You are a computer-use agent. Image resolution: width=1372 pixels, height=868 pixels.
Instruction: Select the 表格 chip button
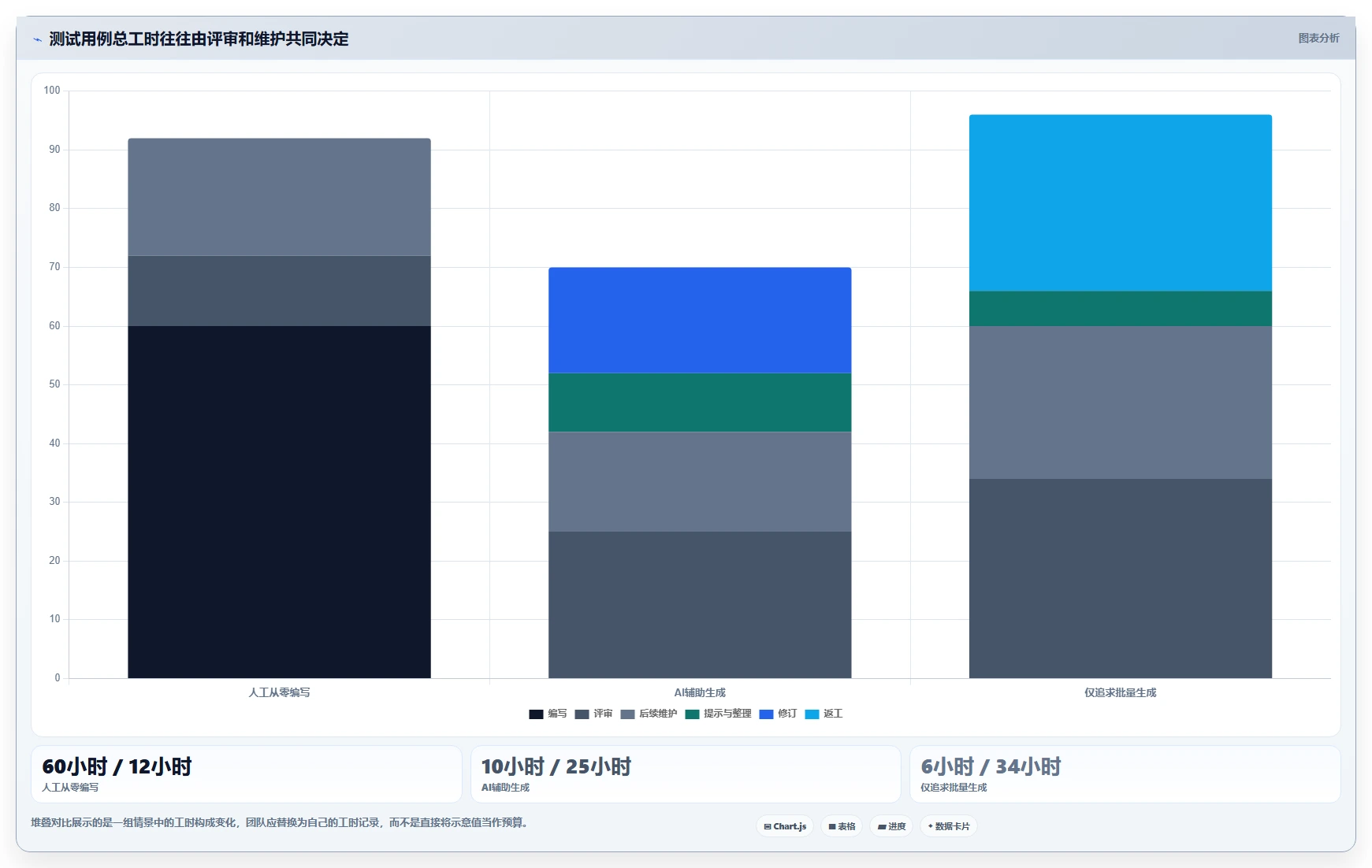point(842,826)
